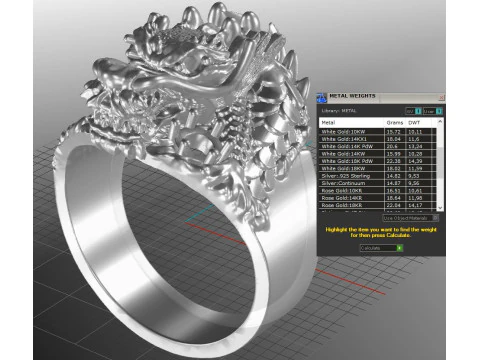Close the Metal Weights panel
Image resolution: width=480 pixels, height=360 pixels.
tap(441, 97)
